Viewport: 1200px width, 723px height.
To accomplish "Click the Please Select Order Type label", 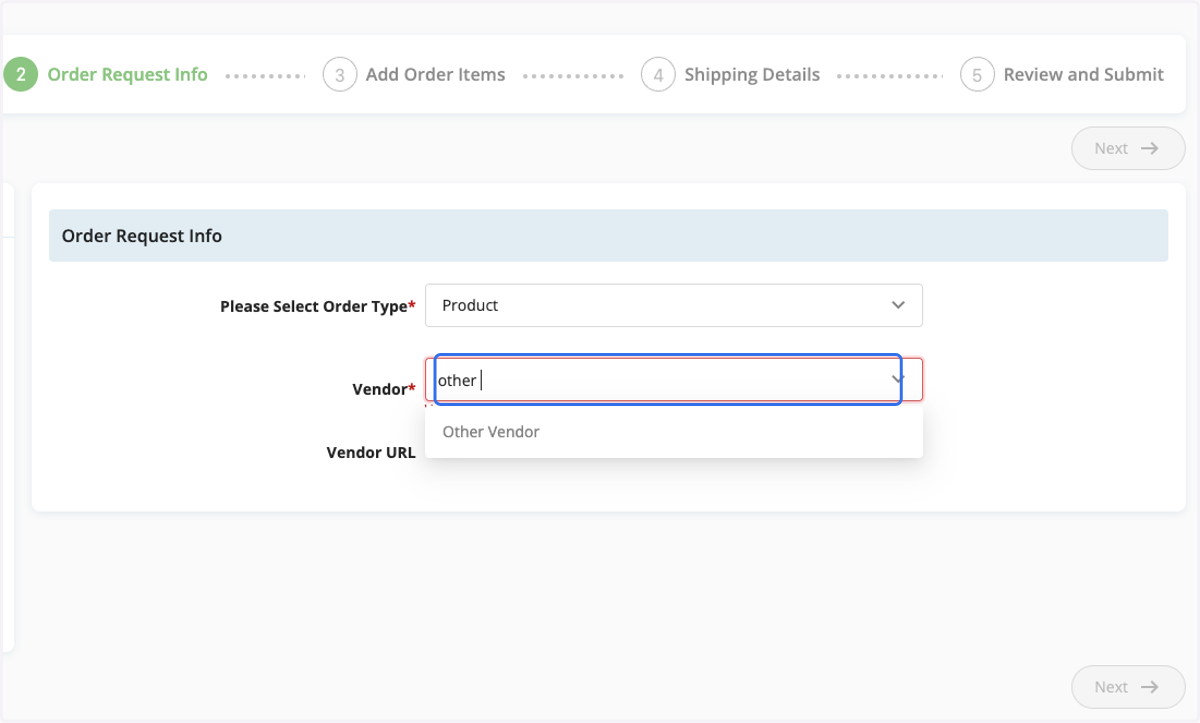I will (x=318, y=307).
